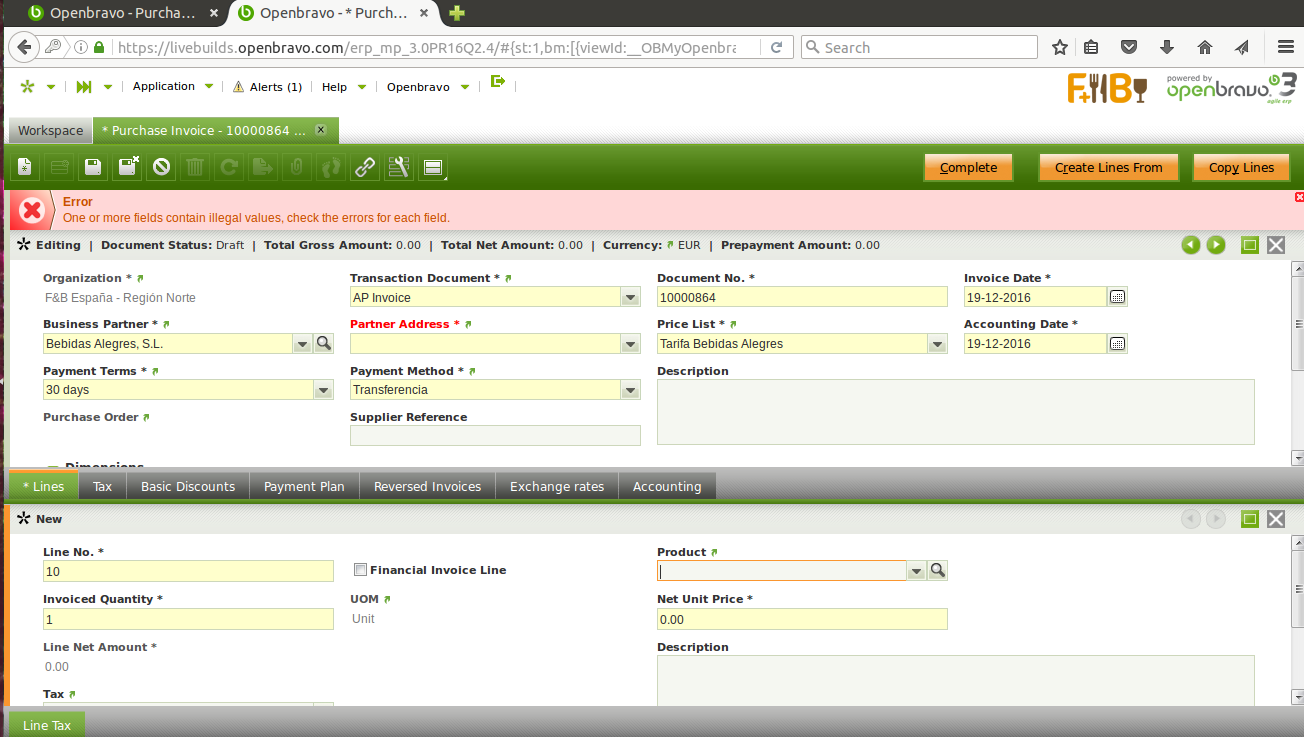Click the Cancel changes toolbar icon
Viewport: 1304px width, 737px height.
click(161, 168)
